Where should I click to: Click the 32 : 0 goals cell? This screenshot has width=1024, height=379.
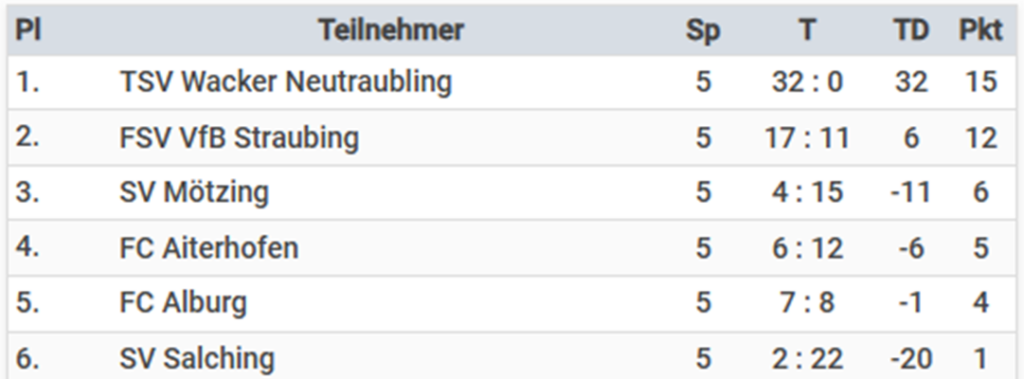pos(808,83)
